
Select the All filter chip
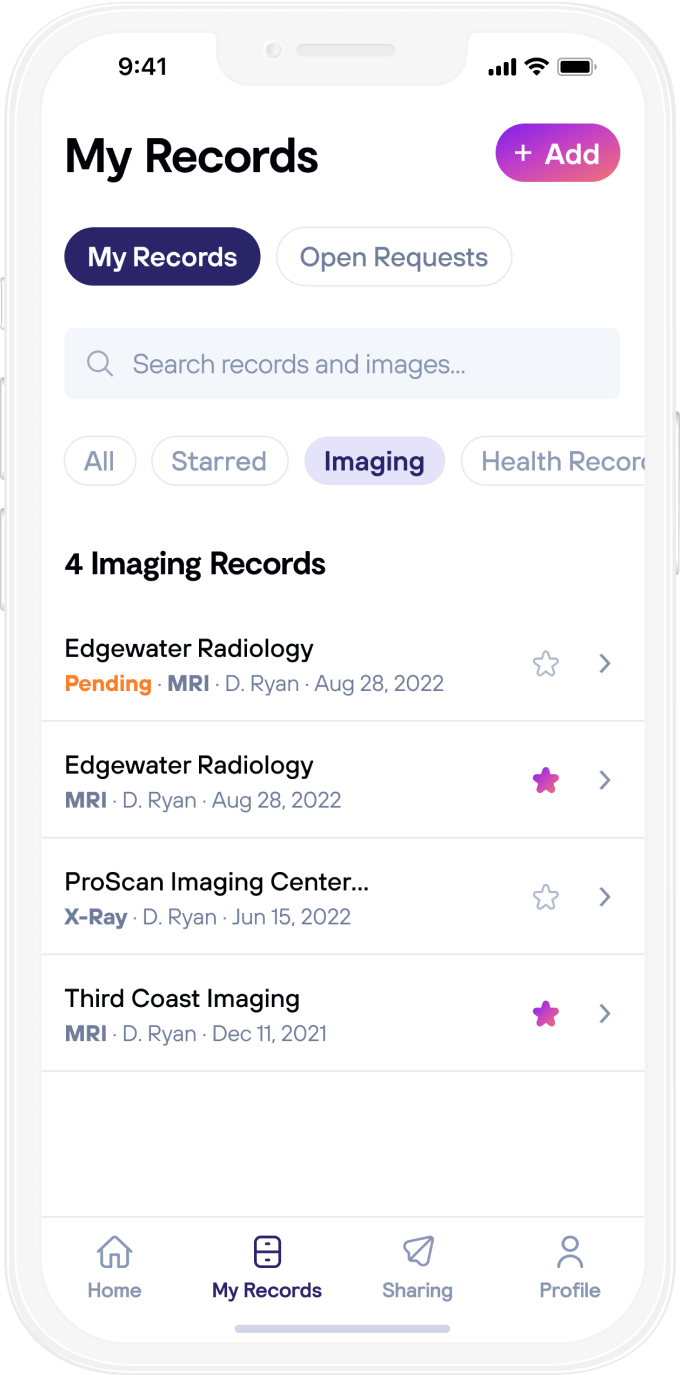coord(100,461)
